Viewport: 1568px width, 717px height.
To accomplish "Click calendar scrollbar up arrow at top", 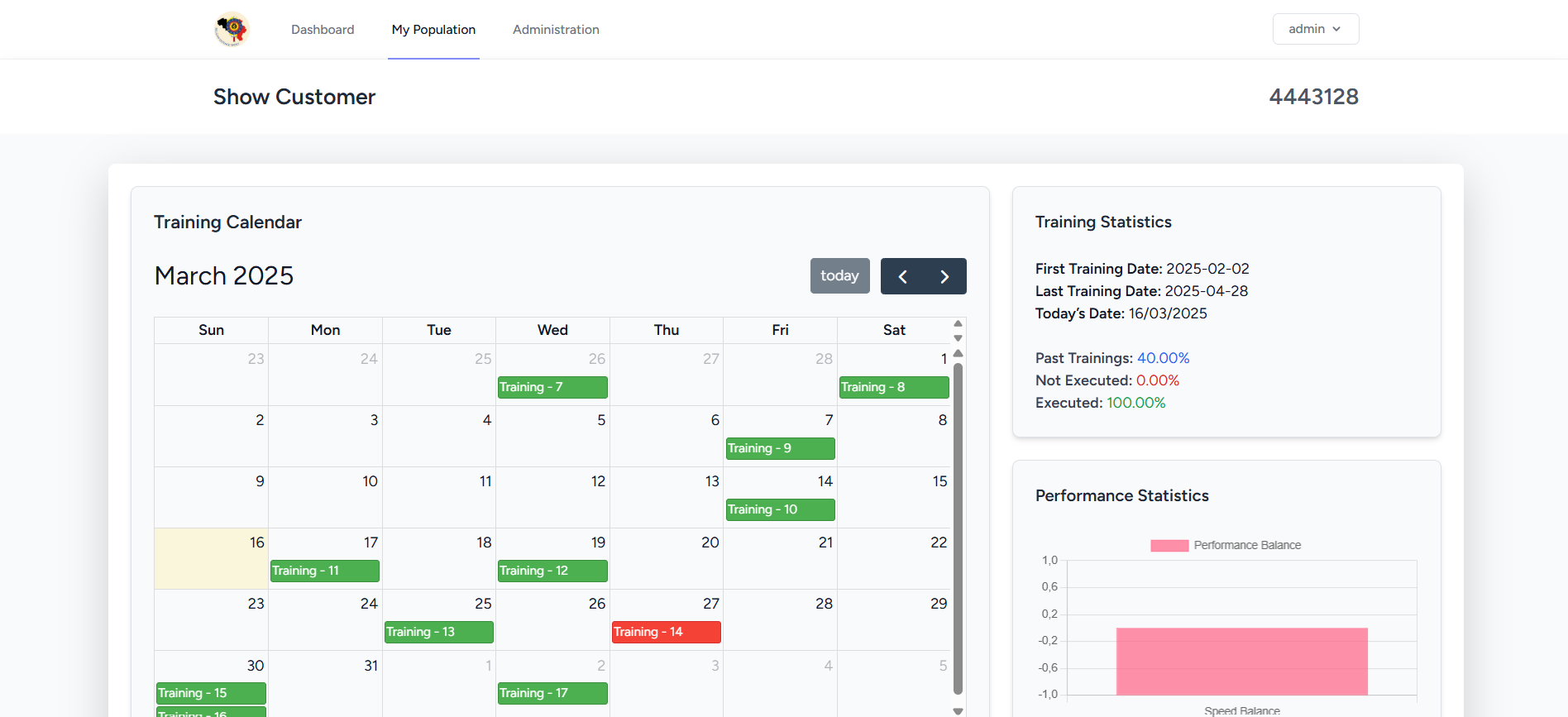I will (x=958, y=354).
